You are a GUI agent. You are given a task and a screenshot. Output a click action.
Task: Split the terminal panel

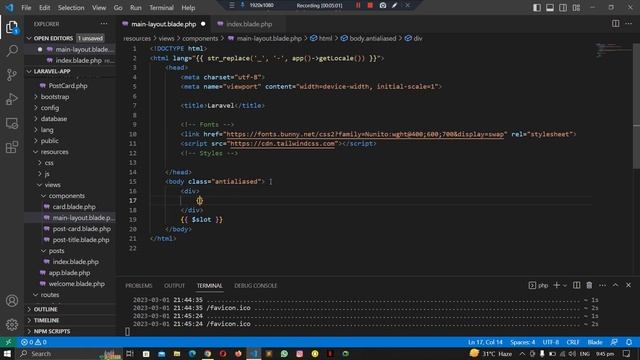pyautogui.click(x=576, y=285)
